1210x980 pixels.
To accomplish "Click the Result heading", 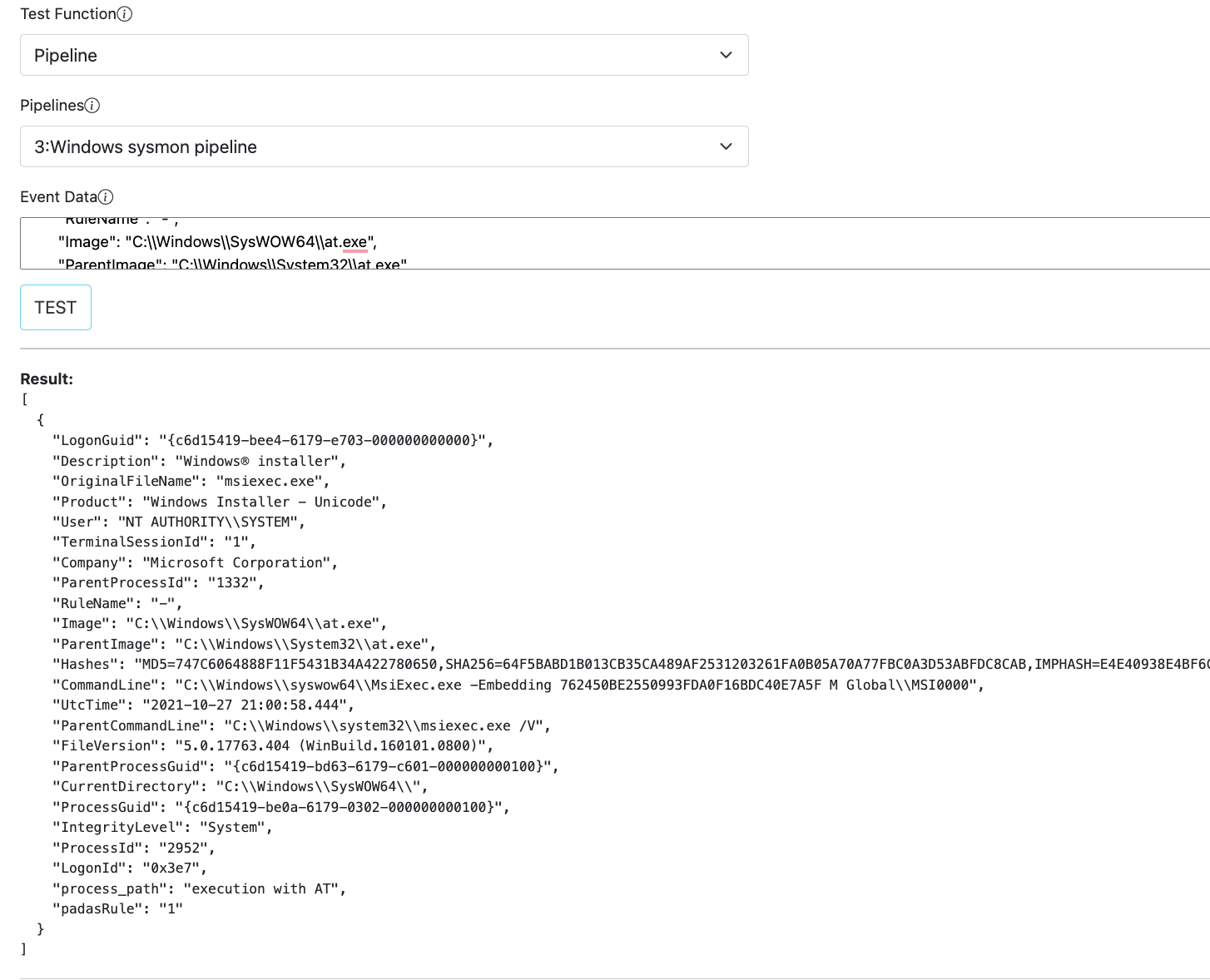I will pos(47,379).
